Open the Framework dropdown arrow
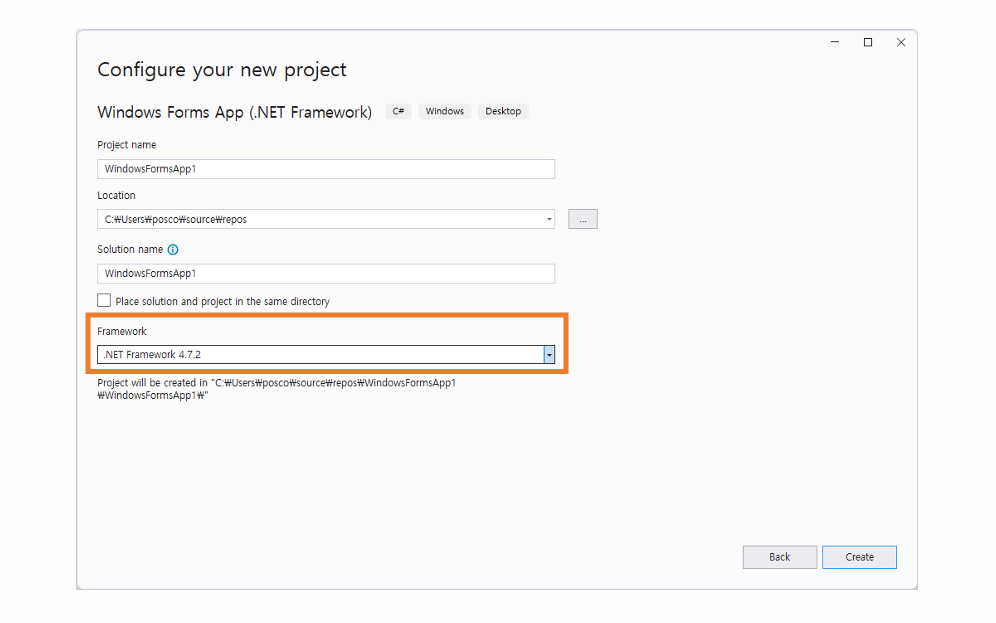This screenshot has height=623, width=996. (x=549, y=355)
